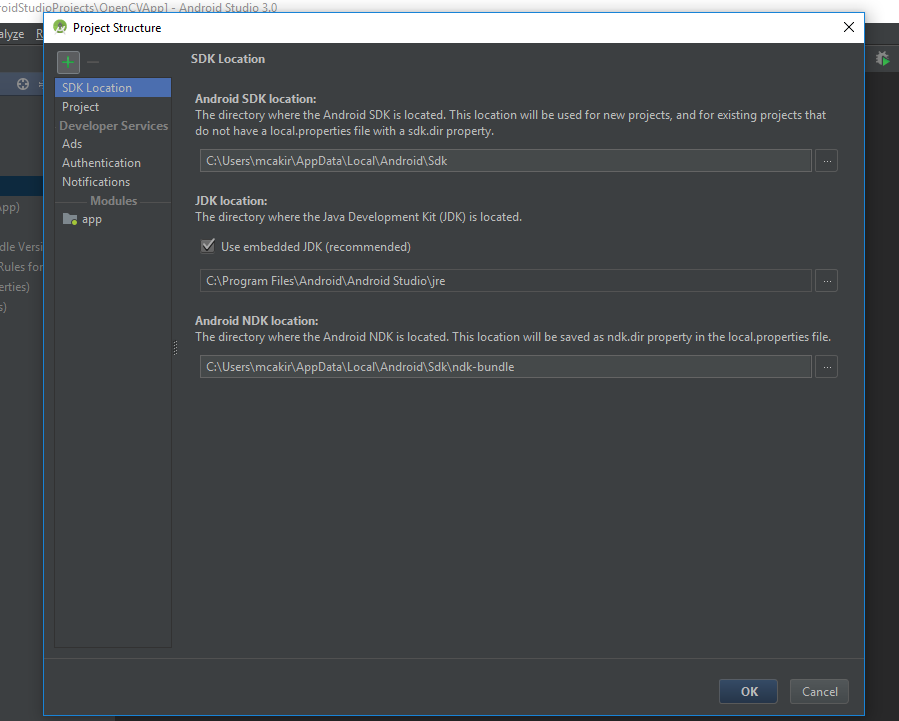Image resolution: width=899 pixels, height=721 pixels.
Task: Select SDK Location in sidebar
Action: tap(113, 88)
